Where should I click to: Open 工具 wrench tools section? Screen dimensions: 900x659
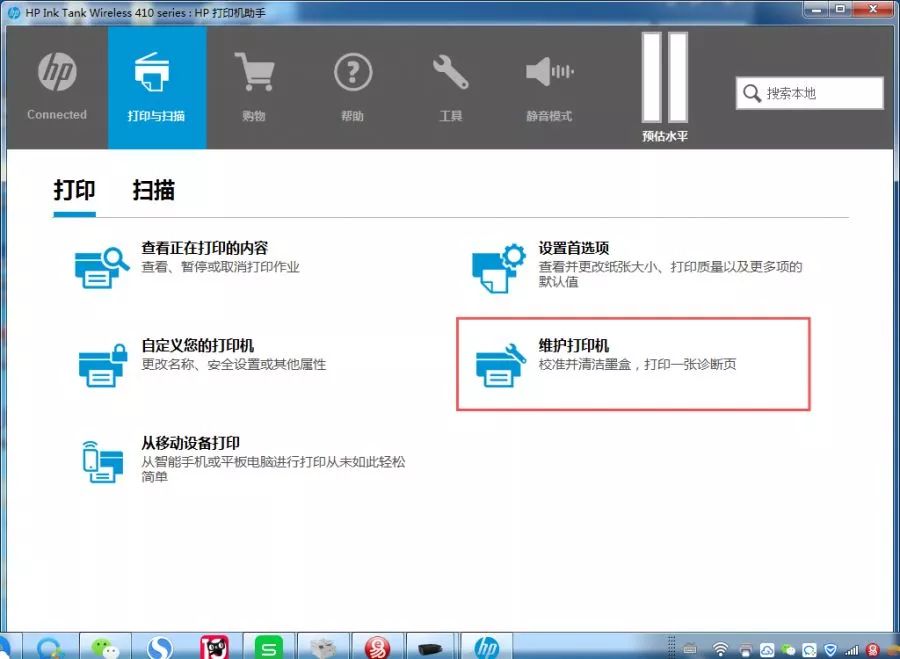coord(451,87)
